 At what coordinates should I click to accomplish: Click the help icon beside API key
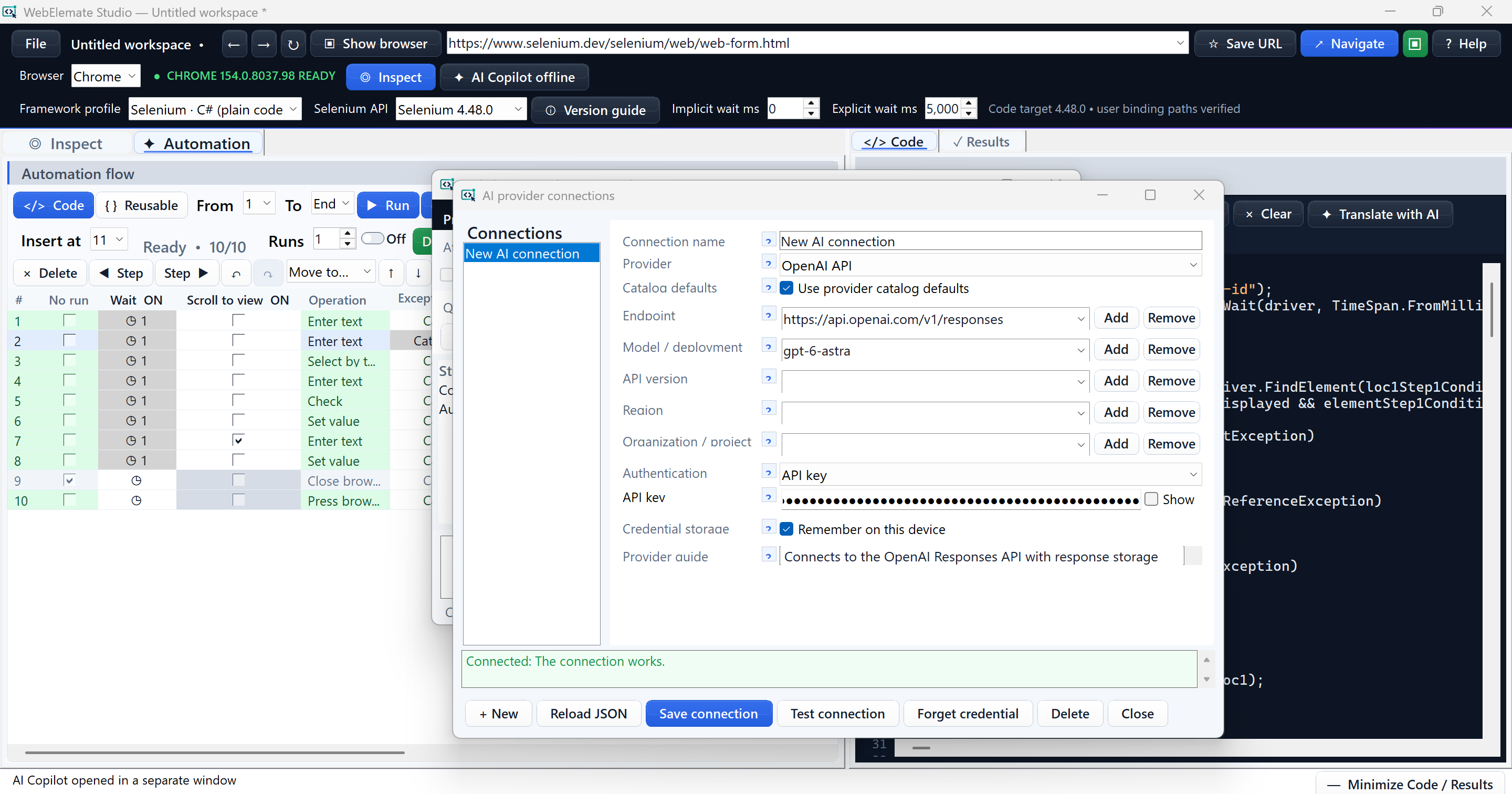[768, 497]
